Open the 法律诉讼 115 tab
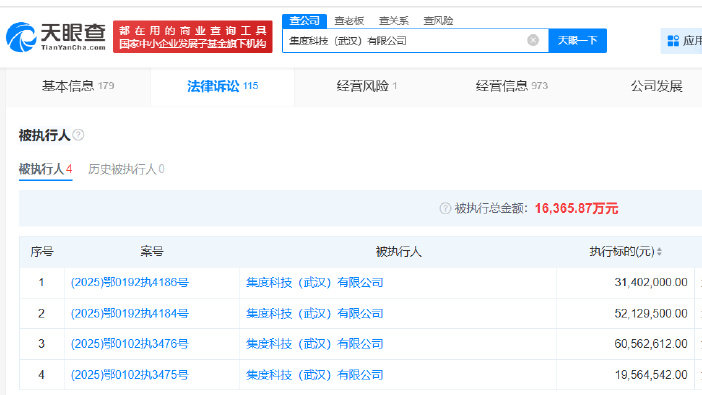This screenshot has height=395, width=702. click(223, 86)
